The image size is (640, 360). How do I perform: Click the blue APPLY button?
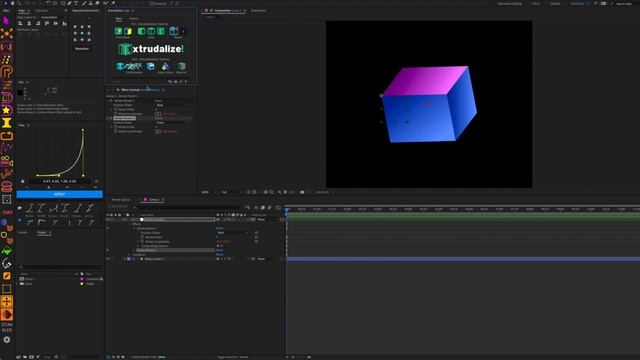60,194
